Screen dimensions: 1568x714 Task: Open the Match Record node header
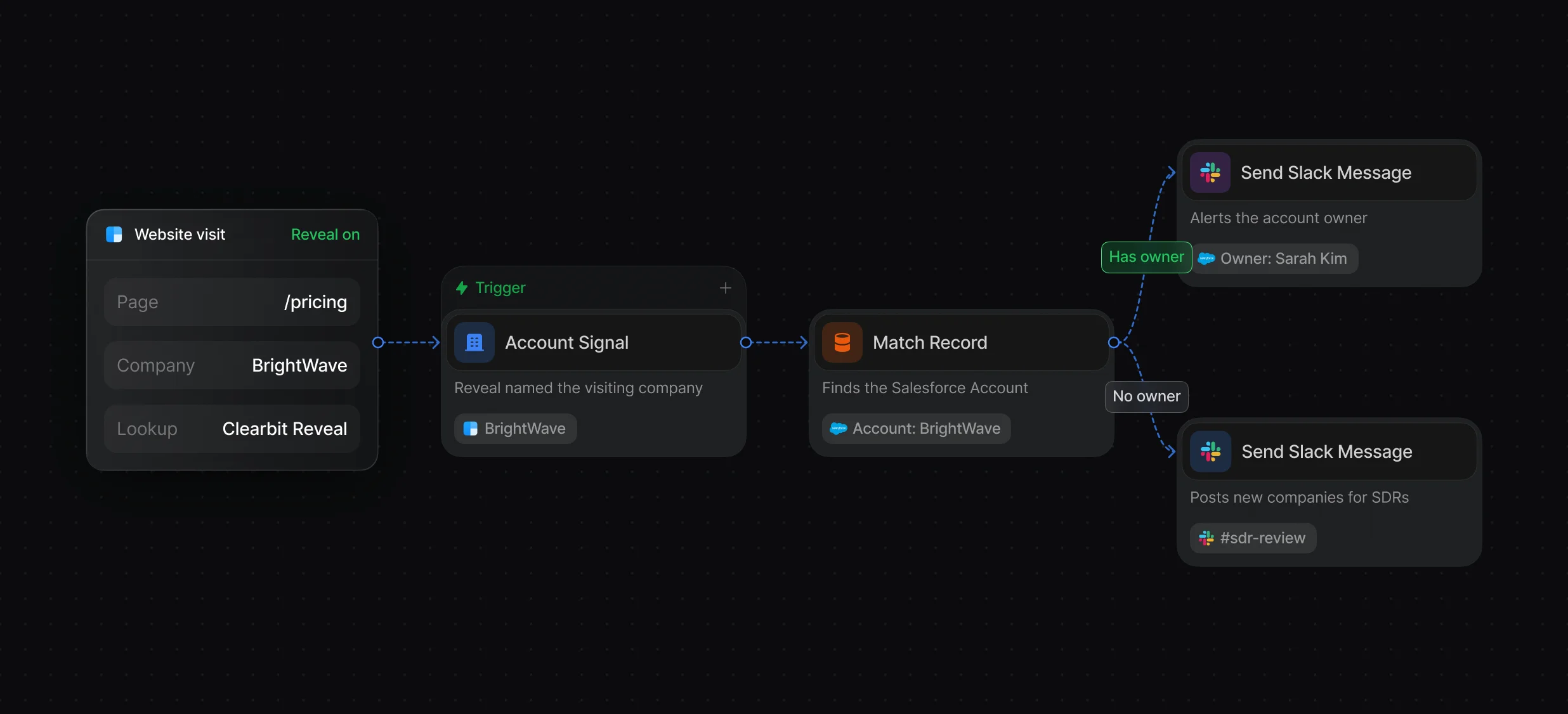click(962, 342)
